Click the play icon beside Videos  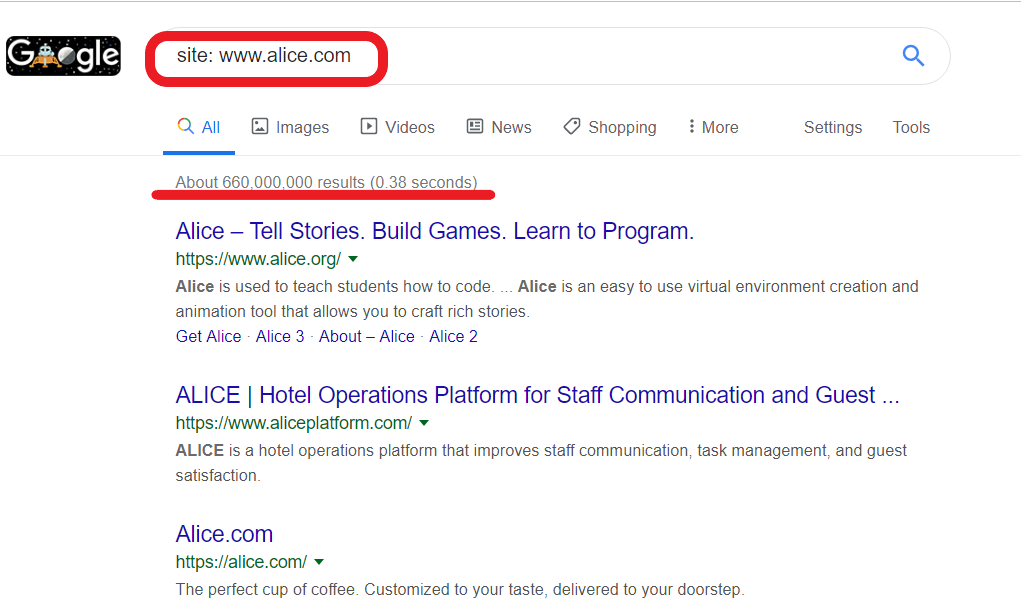click(367, 126)
